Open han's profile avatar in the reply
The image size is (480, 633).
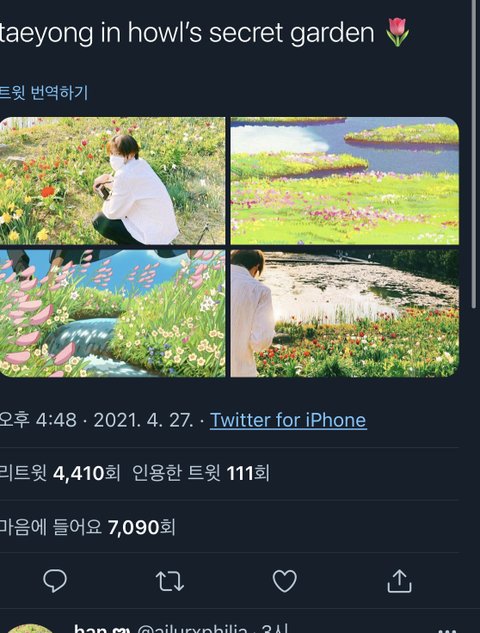pyautogui.click(x=29, y=629)
